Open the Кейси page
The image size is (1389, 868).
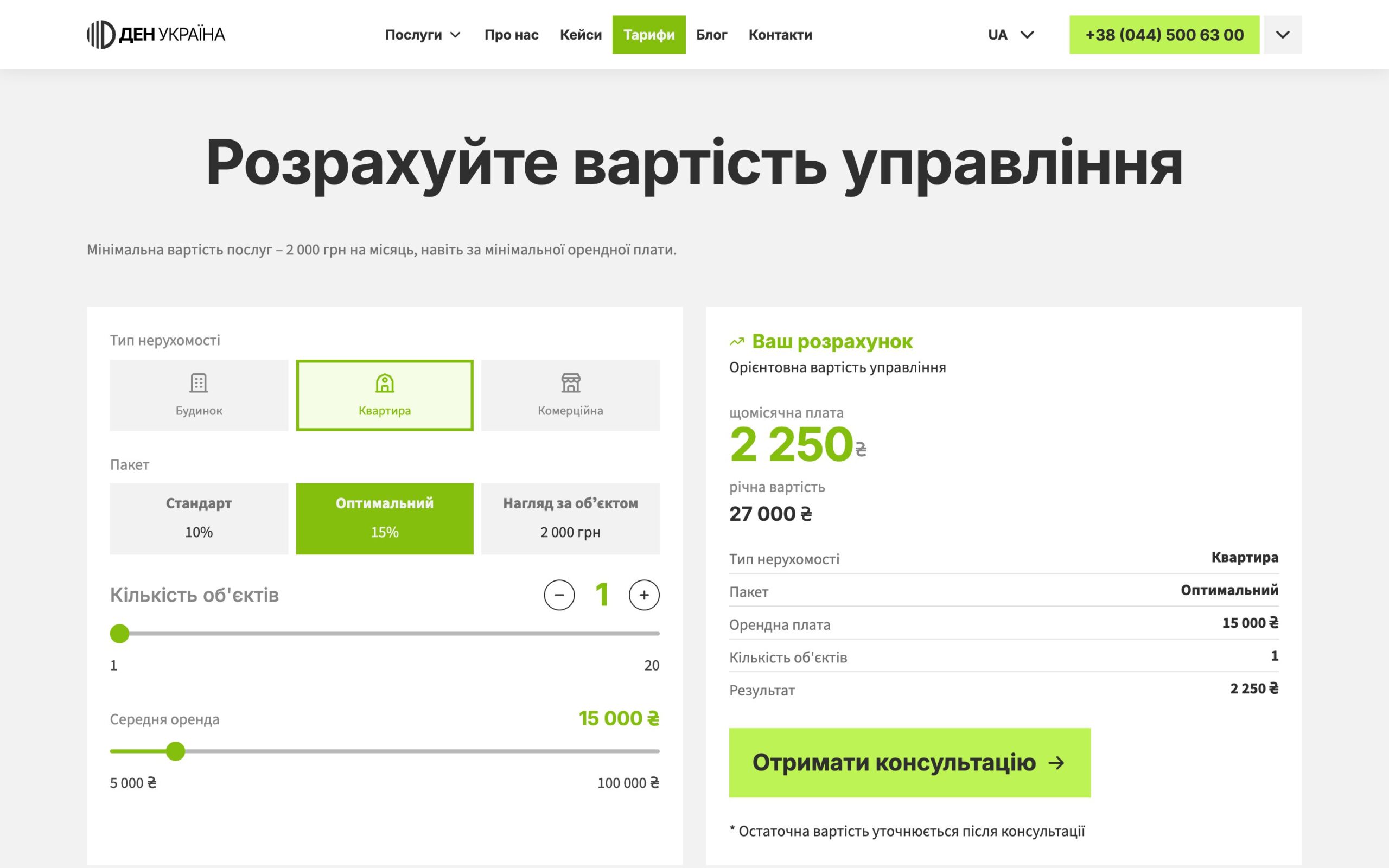pyautogui.click(x=580, y=35)
